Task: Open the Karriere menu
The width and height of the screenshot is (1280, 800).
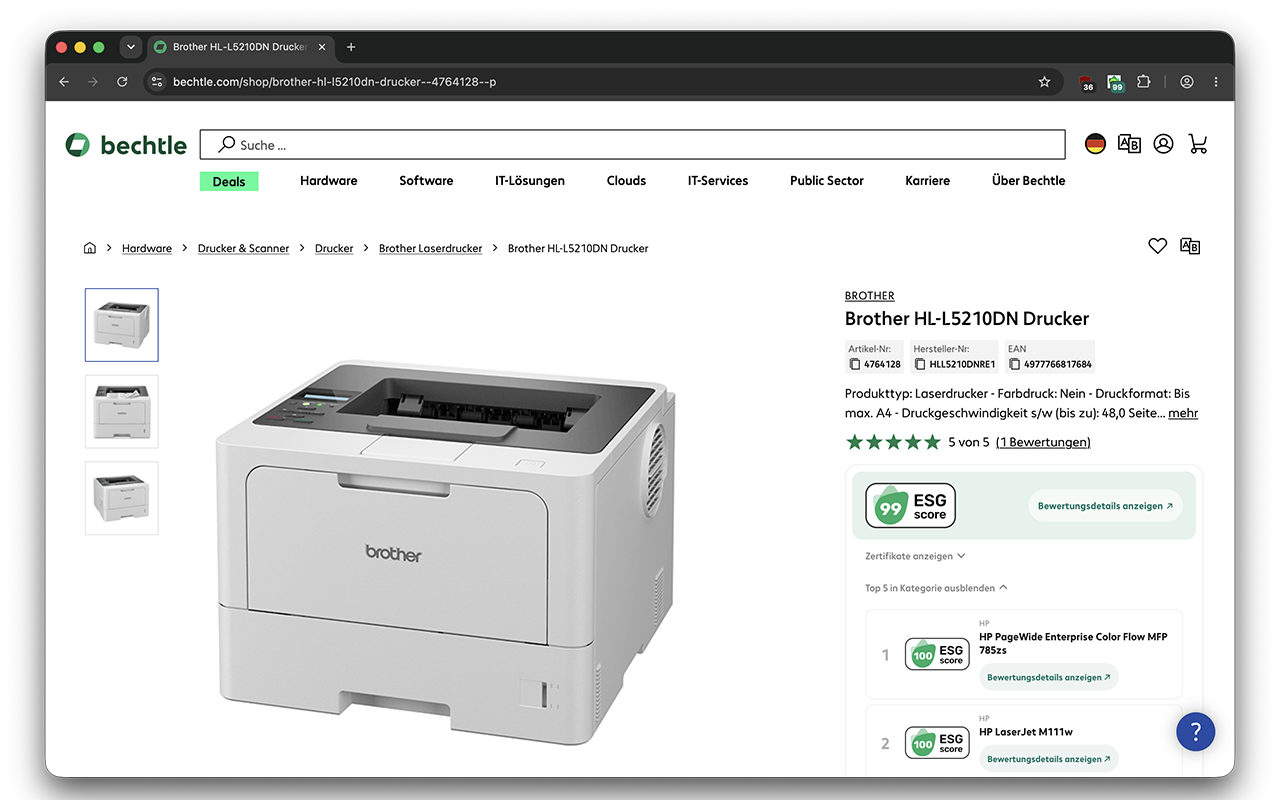Action: (x=928, y=181)
